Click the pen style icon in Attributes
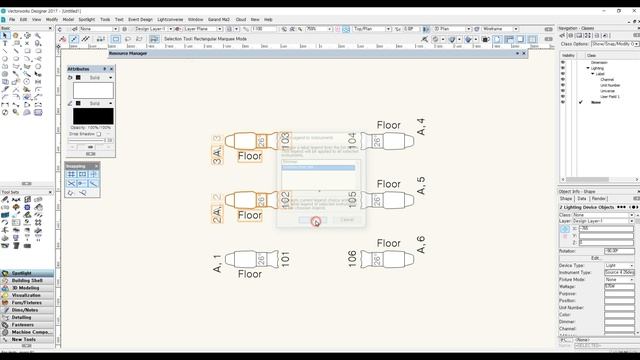The image size is (640, 360). tap(70, 103)
